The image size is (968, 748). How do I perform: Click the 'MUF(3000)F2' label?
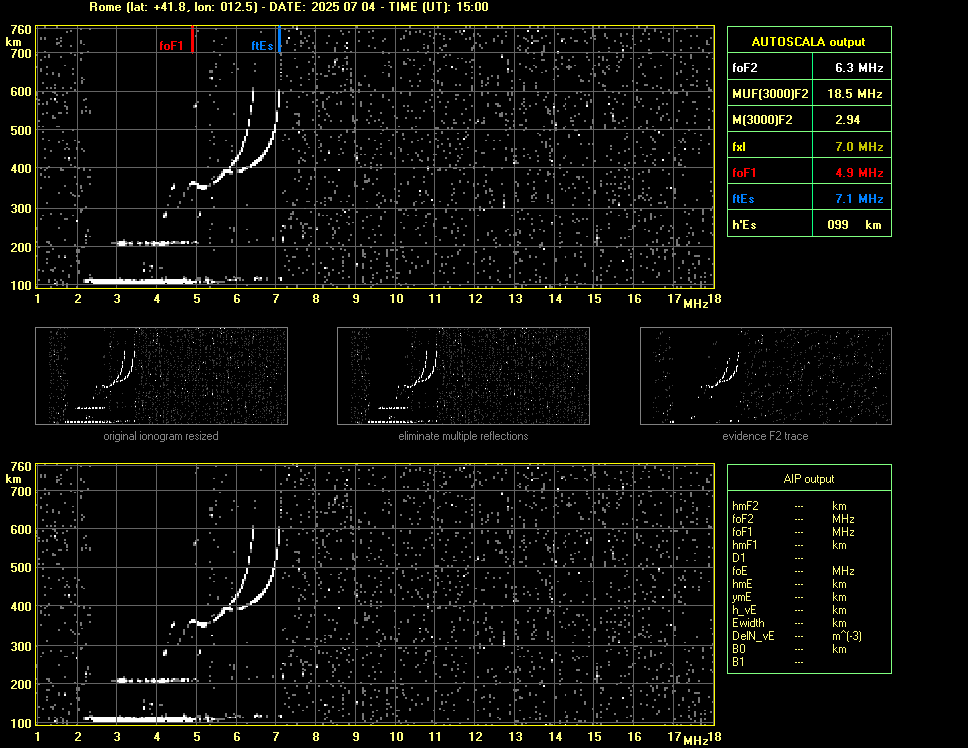[770, 94]
